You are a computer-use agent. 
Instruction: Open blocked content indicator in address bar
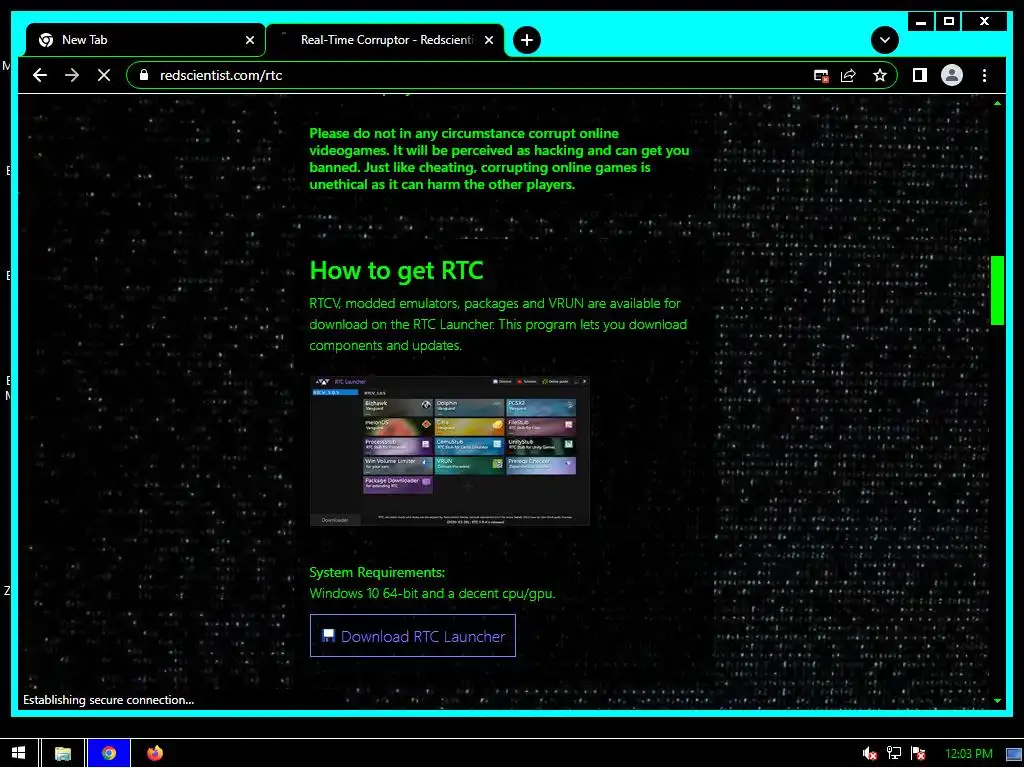(821, 76)
